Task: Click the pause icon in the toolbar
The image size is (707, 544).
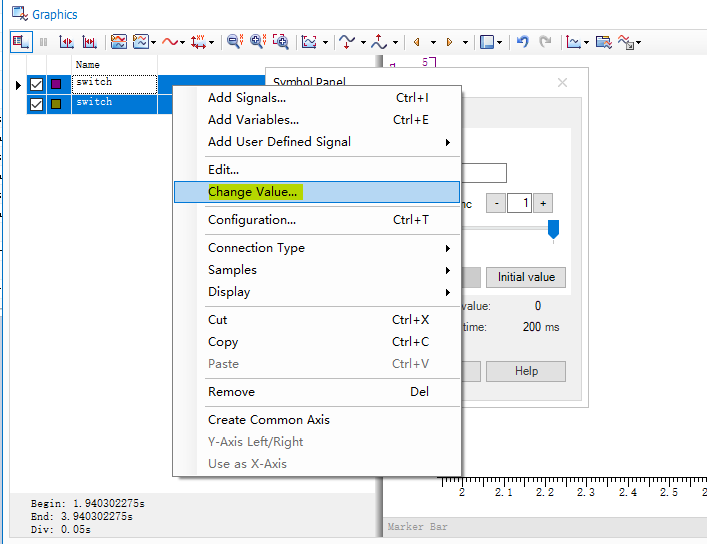Action: [43, 42]
